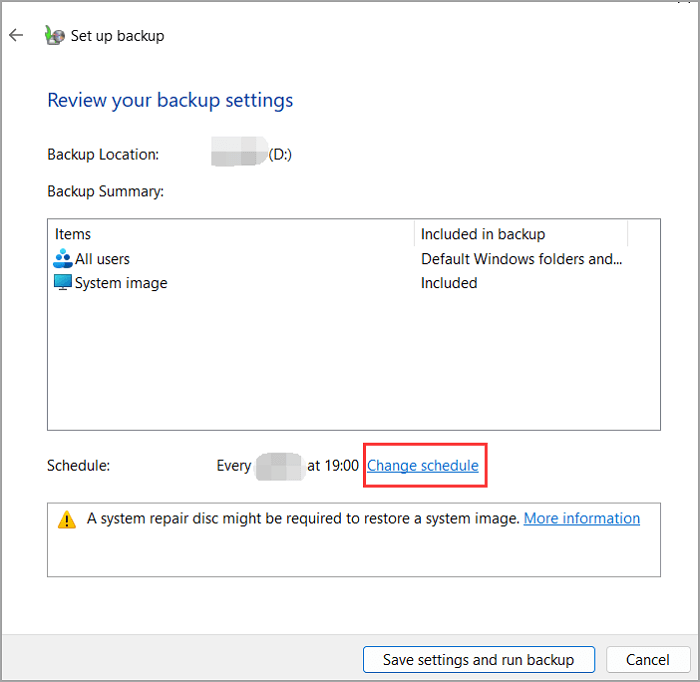Viewport: 700px width, 682px height.
Task: Click the 'Backup Location:' label
Action: click(103, 154)
